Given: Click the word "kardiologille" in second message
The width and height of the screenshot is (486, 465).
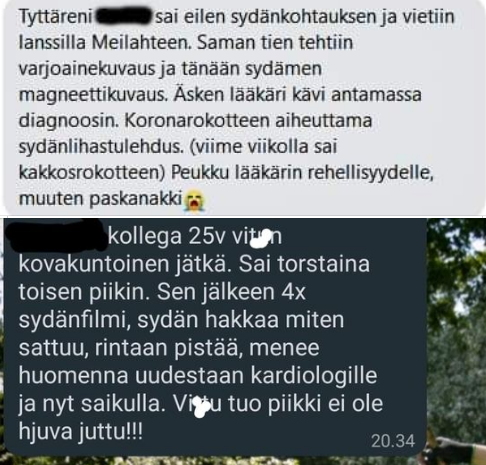Looking at the screenshot, I should [314, 376].
